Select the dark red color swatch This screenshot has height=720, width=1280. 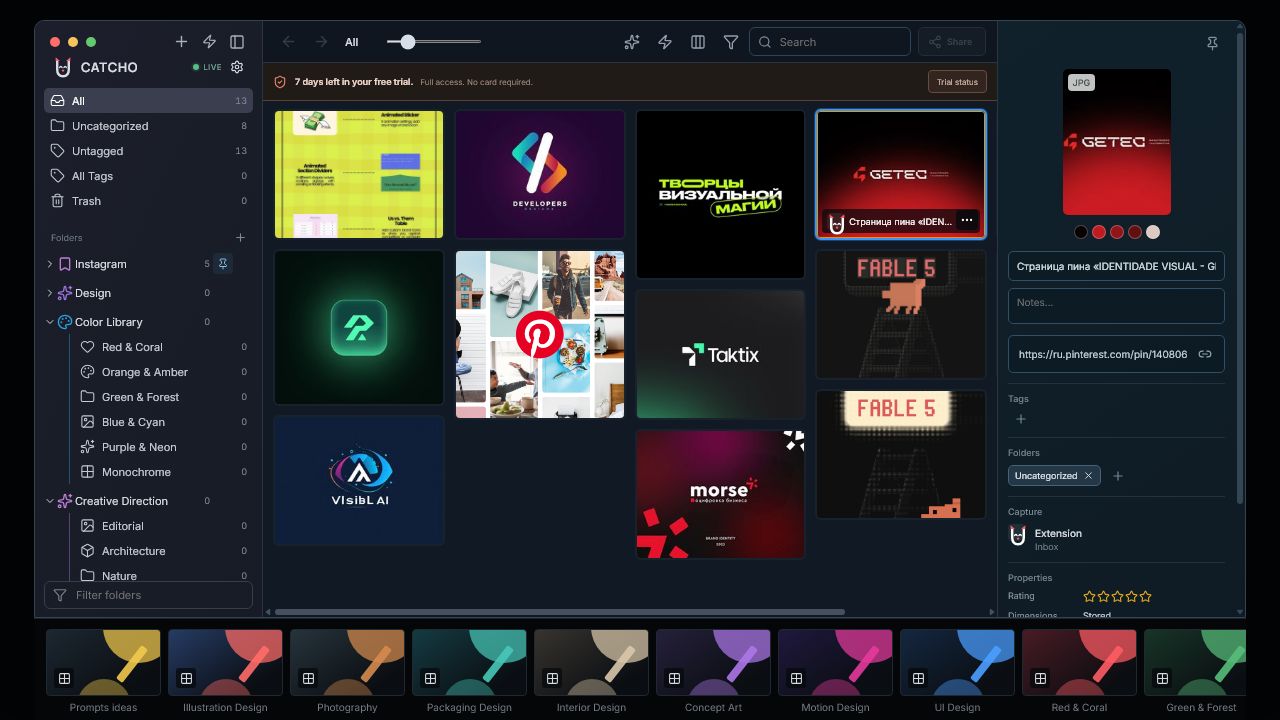(1135, 232)
